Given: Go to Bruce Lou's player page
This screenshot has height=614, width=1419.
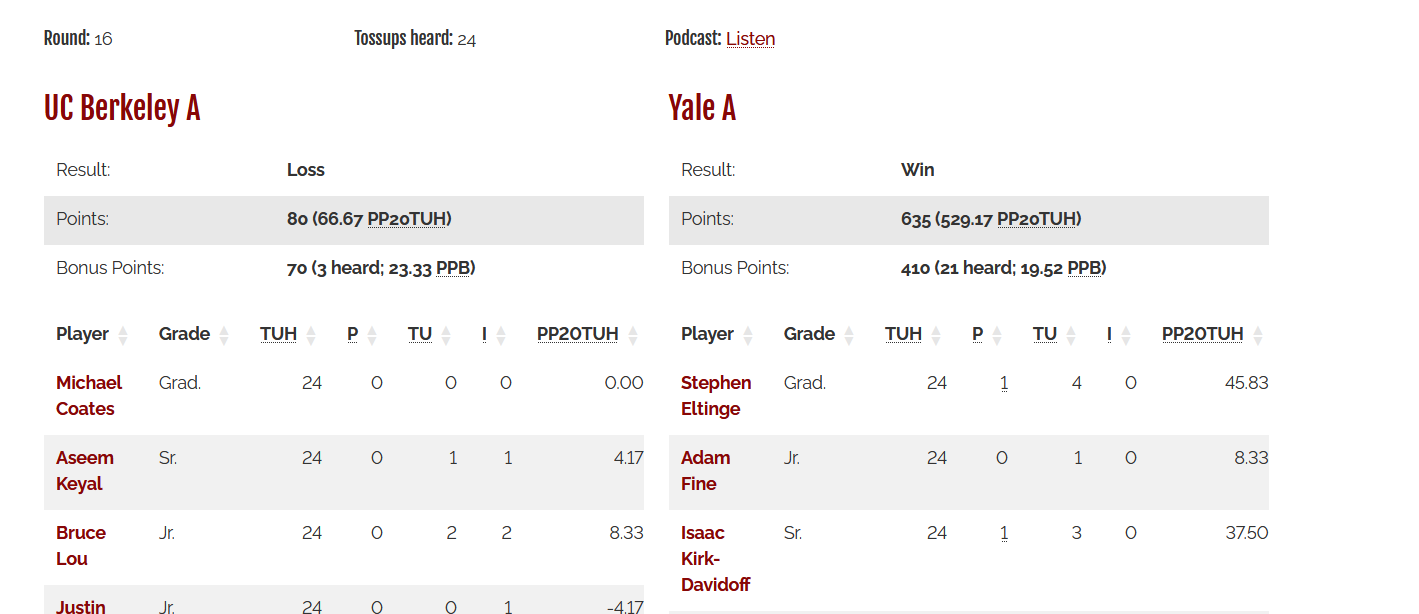Looking at the screenshot, I should tap(80, 545).
